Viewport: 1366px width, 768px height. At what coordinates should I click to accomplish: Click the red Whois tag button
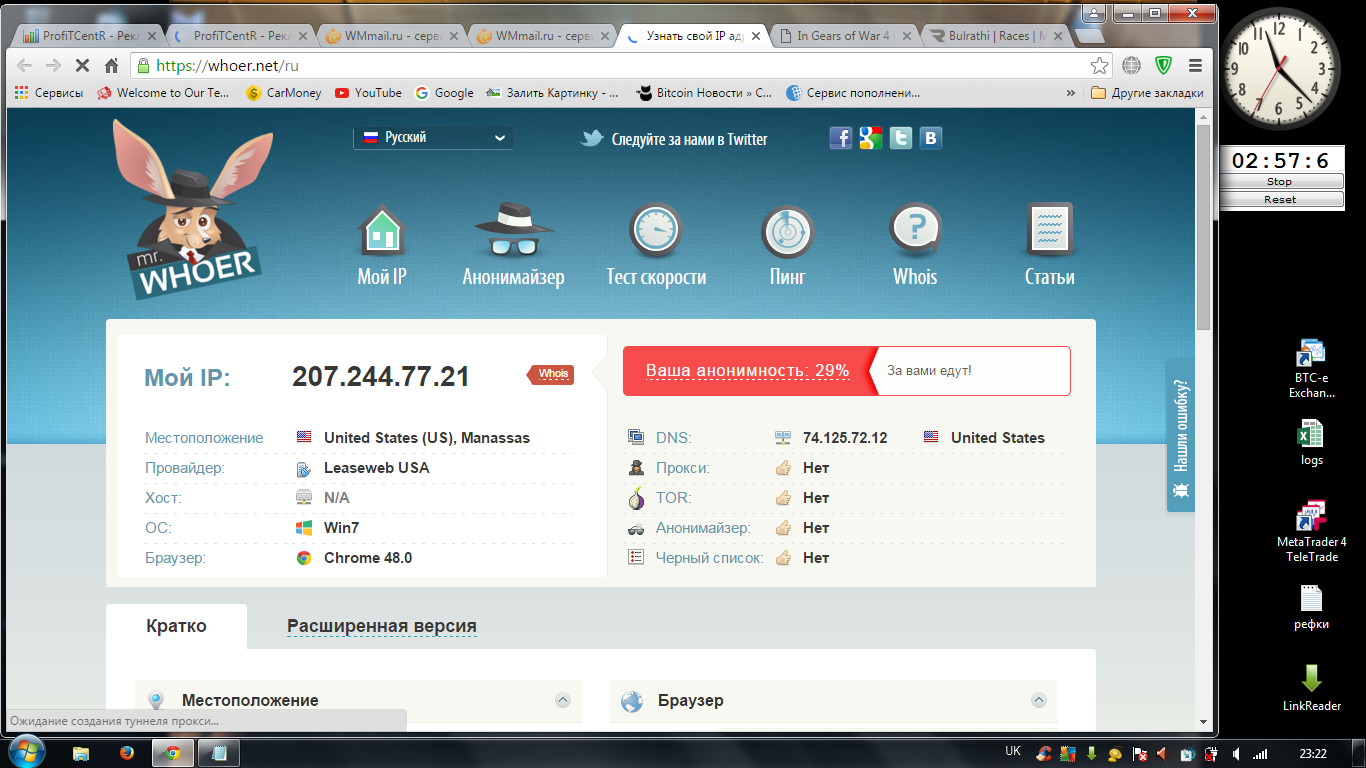tap(551, 374)
